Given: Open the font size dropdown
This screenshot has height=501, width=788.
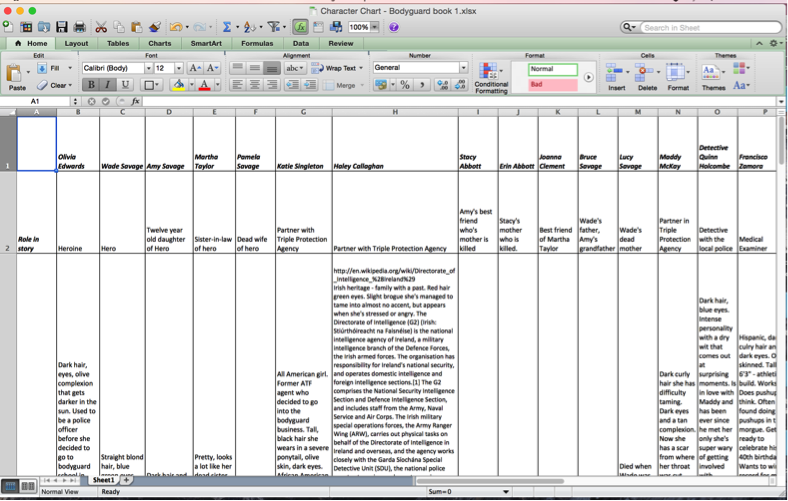Looking at the screenshot, I should 179,68.
